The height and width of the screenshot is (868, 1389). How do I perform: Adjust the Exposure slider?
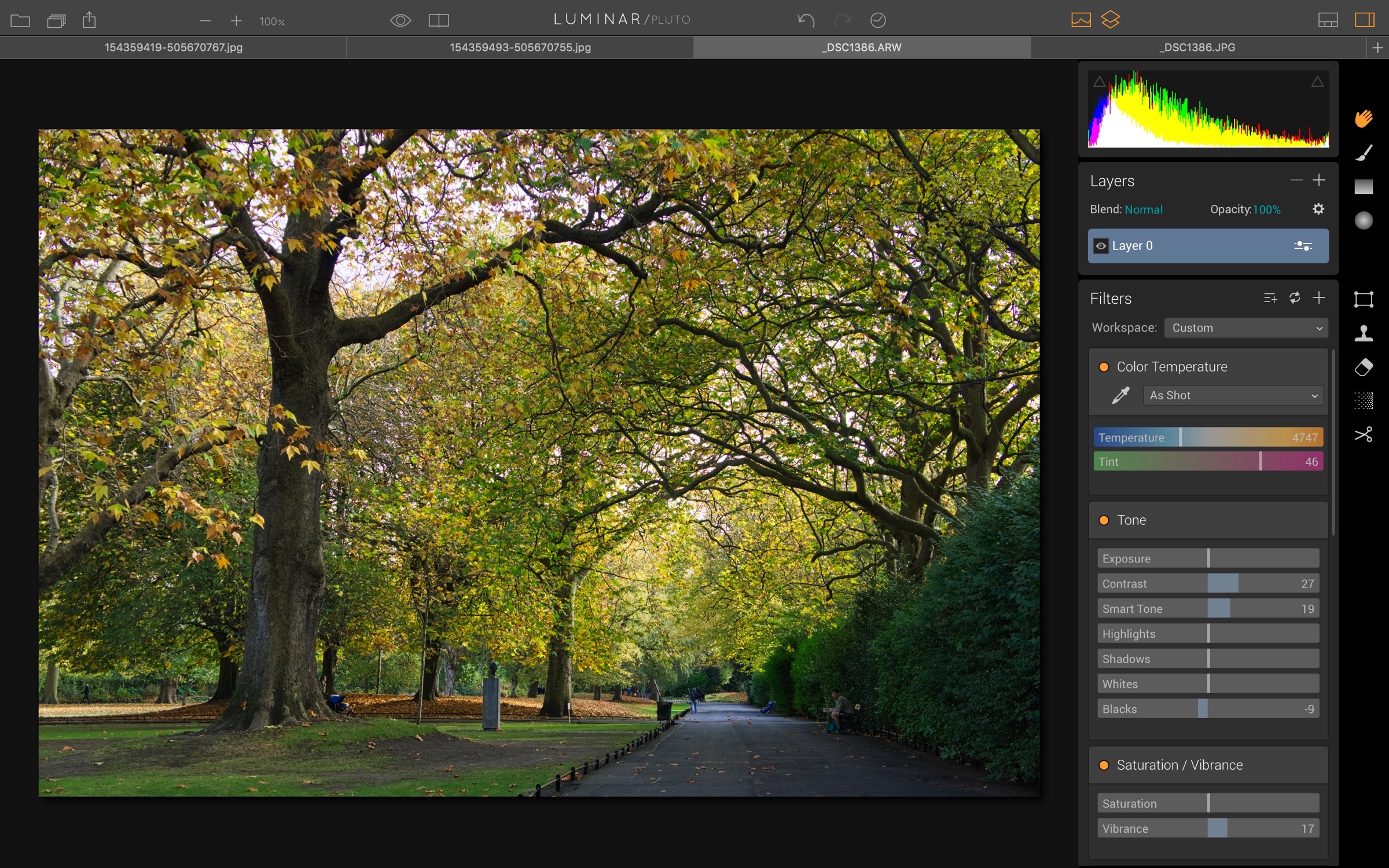pos(1208,559)
